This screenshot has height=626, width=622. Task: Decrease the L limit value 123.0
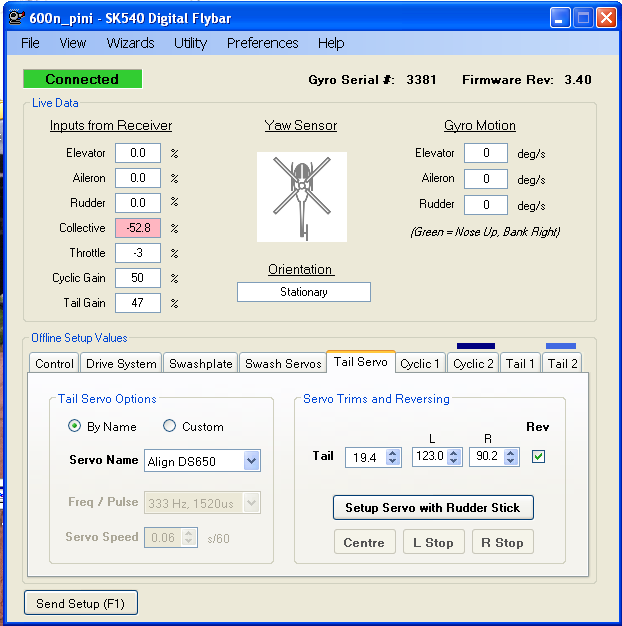tap(453, 461)
